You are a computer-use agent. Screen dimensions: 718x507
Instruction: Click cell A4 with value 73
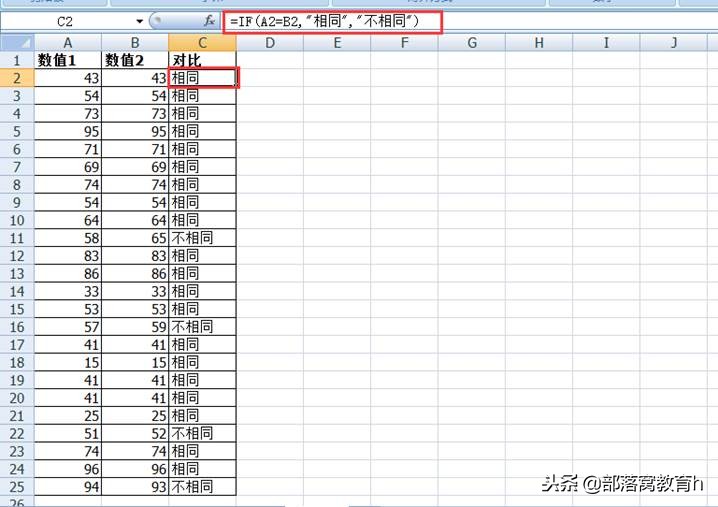pyautogui.click(x=68, y=114)
